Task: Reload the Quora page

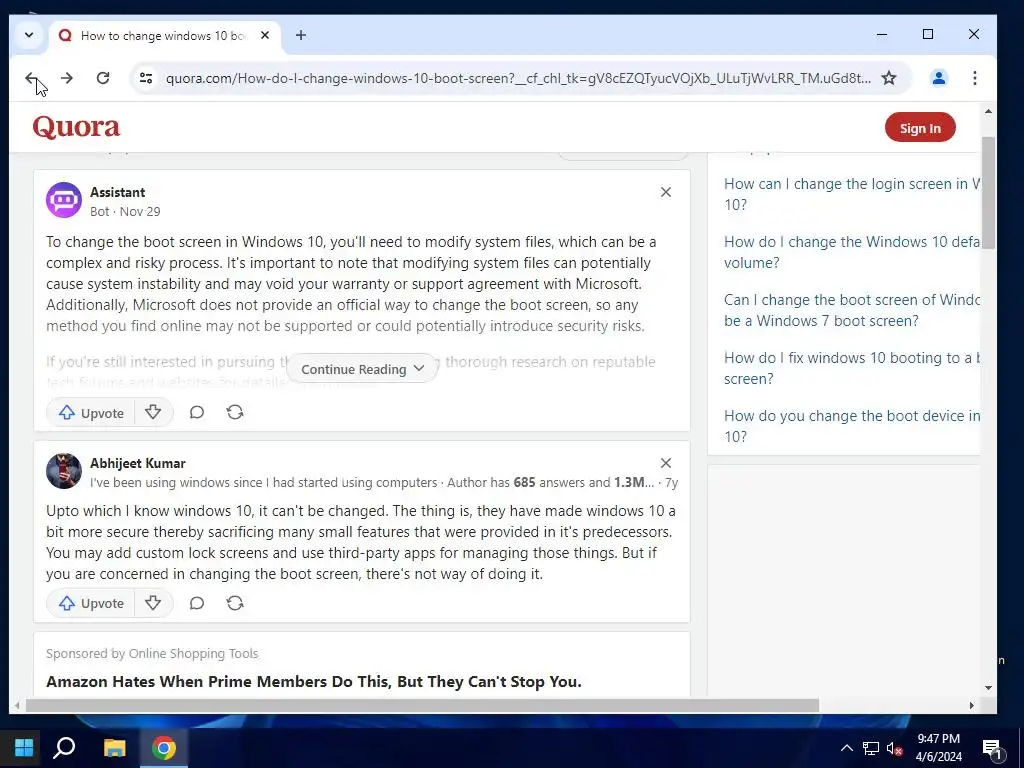Action: 103,78
